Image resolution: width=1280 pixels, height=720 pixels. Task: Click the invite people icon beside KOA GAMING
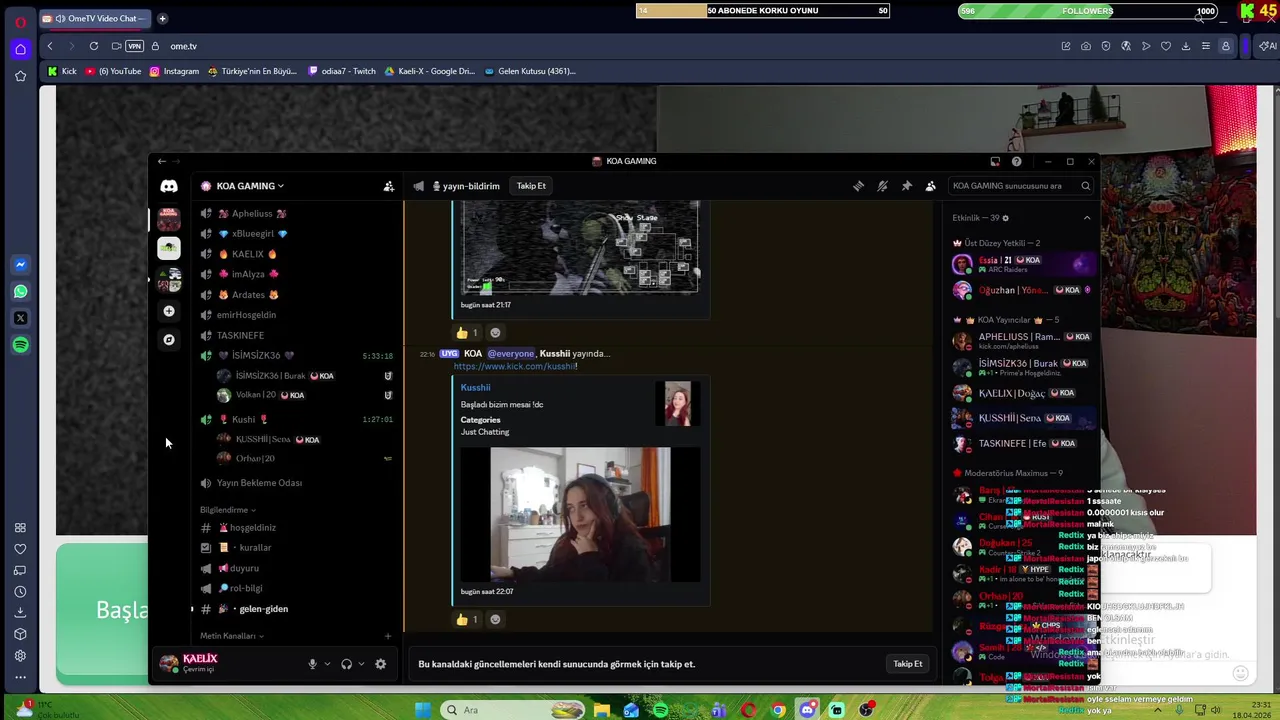click(x=389, y=186)
